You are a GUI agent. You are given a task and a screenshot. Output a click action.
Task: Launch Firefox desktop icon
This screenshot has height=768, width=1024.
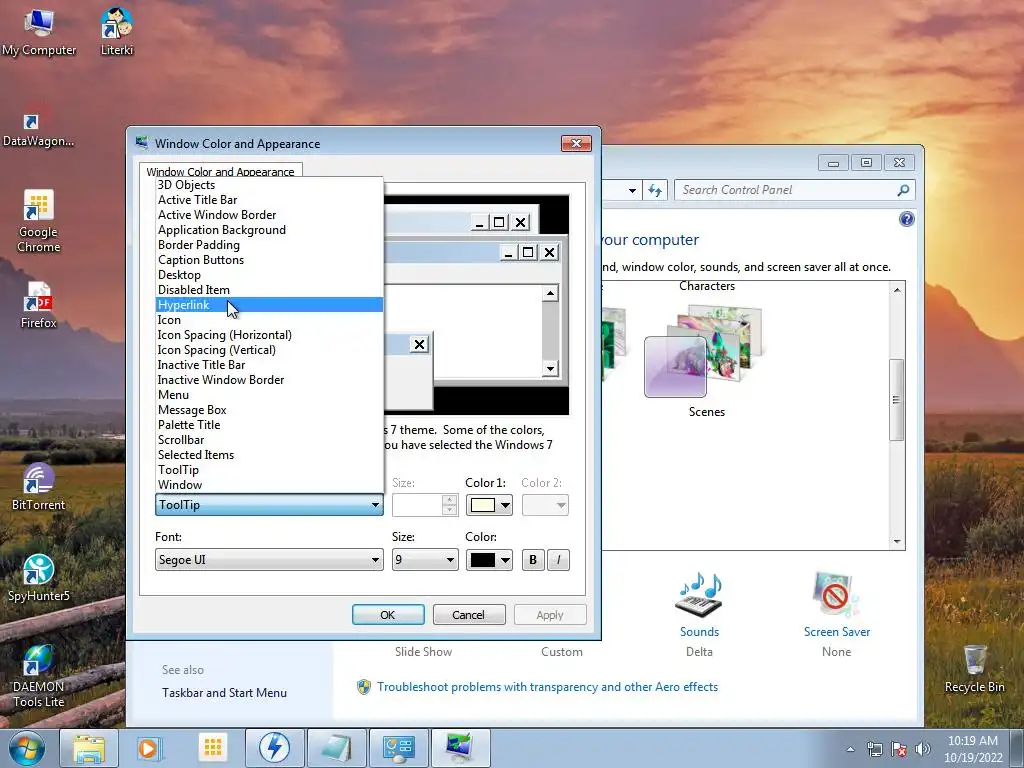[39, 305]
